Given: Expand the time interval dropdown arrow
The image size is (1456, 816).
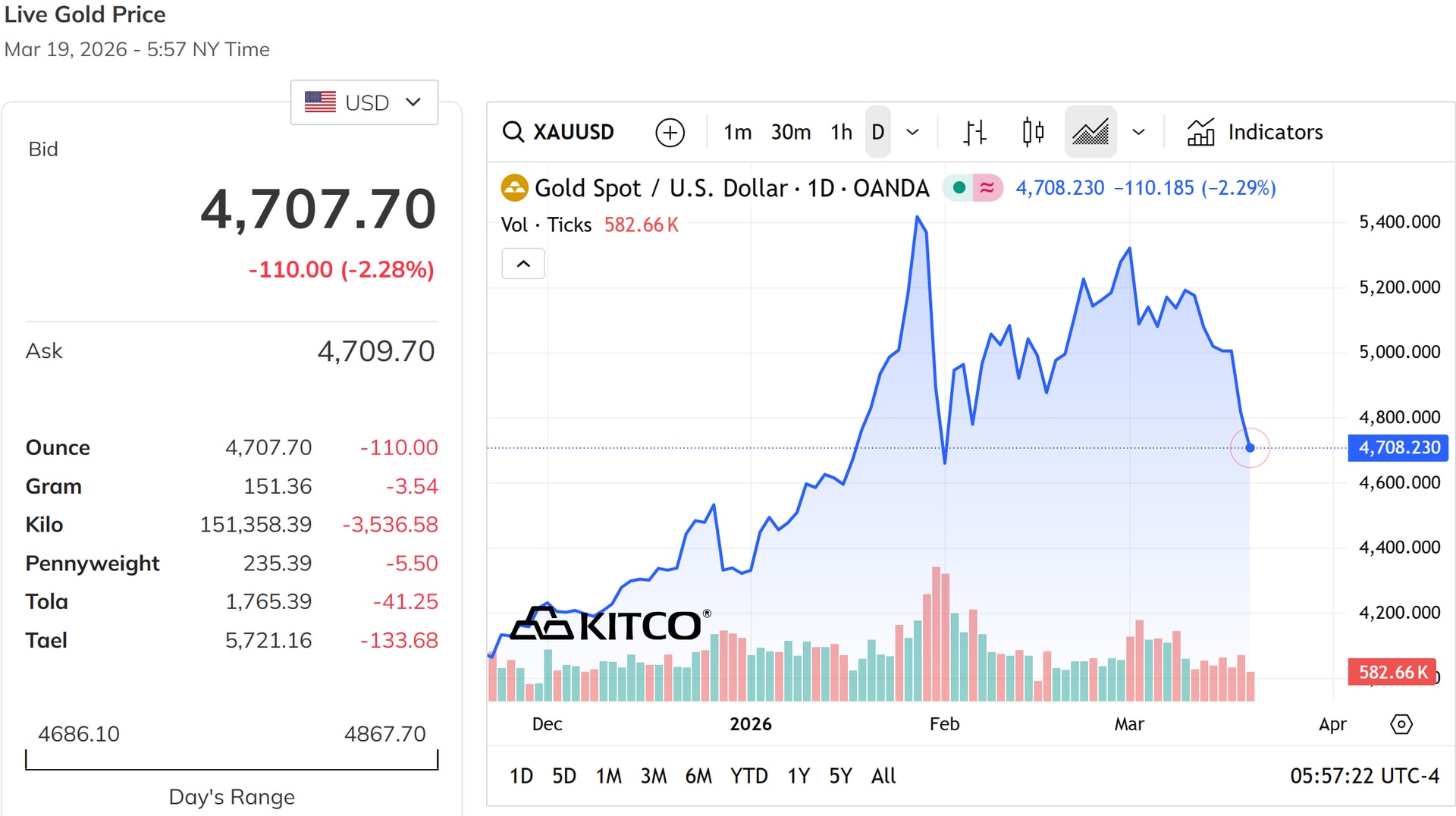Looking at the screenshot, I should coord(912,132).
